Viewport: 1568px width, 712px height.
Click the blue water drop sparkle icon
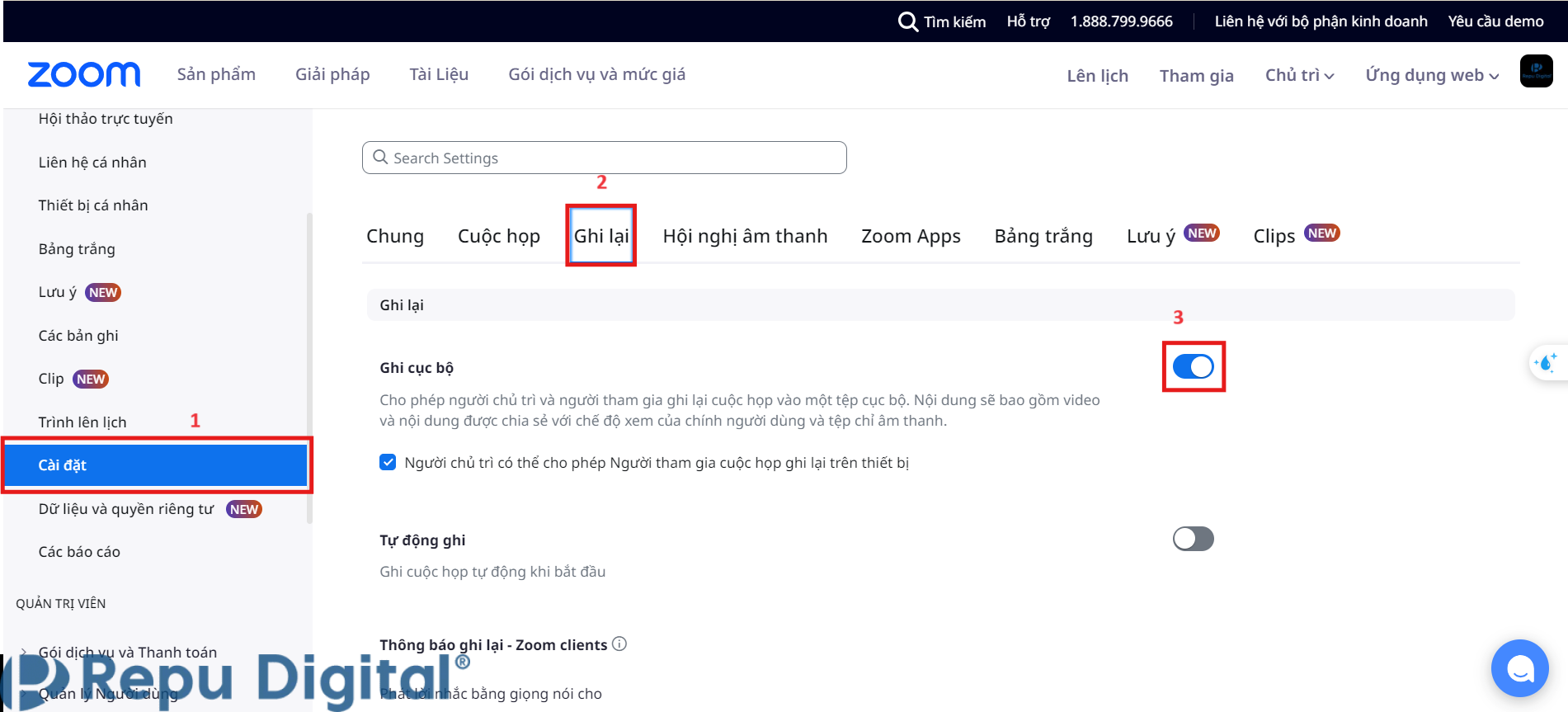(1545, 362)
